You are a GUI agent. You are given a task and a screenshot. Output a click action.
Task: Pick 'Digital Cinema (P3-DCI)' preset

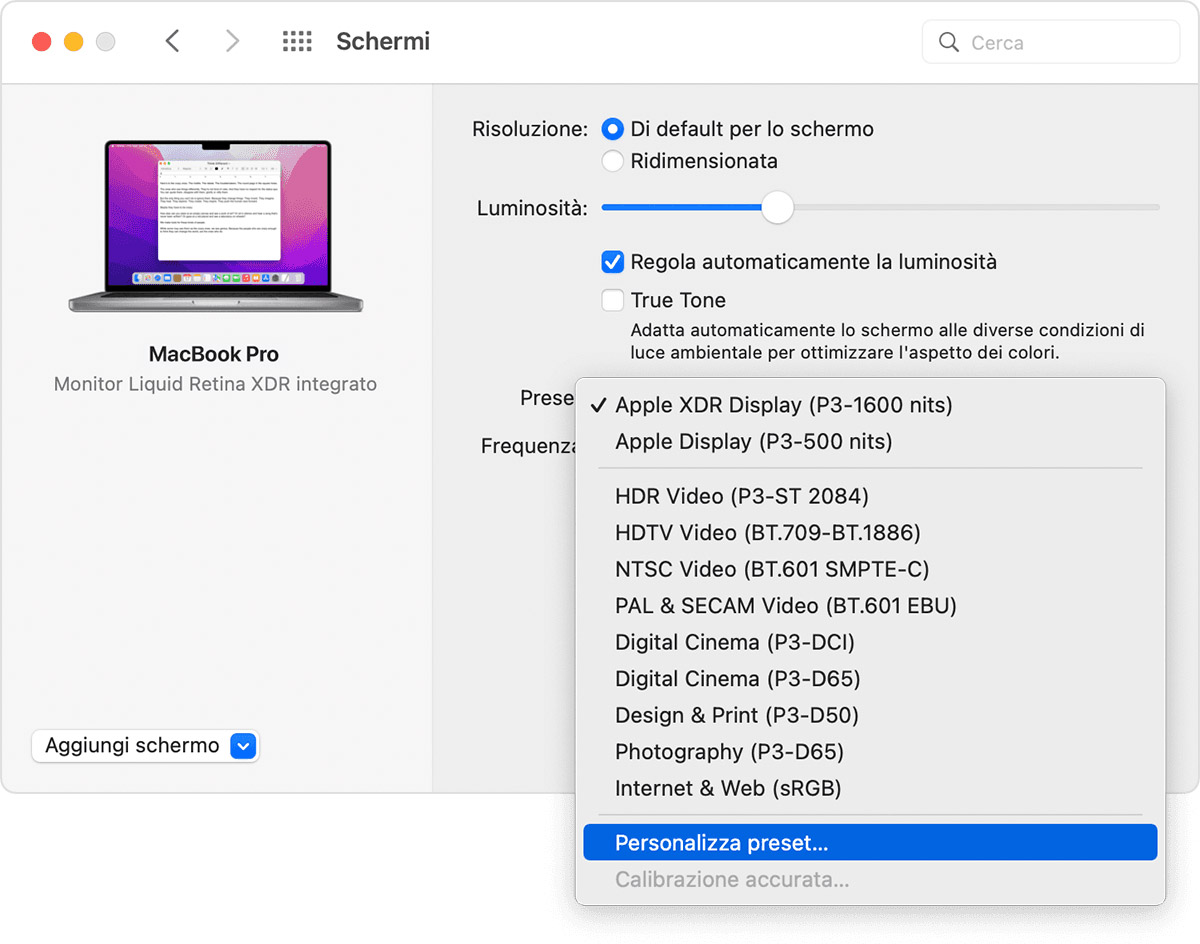click(734, 642)
